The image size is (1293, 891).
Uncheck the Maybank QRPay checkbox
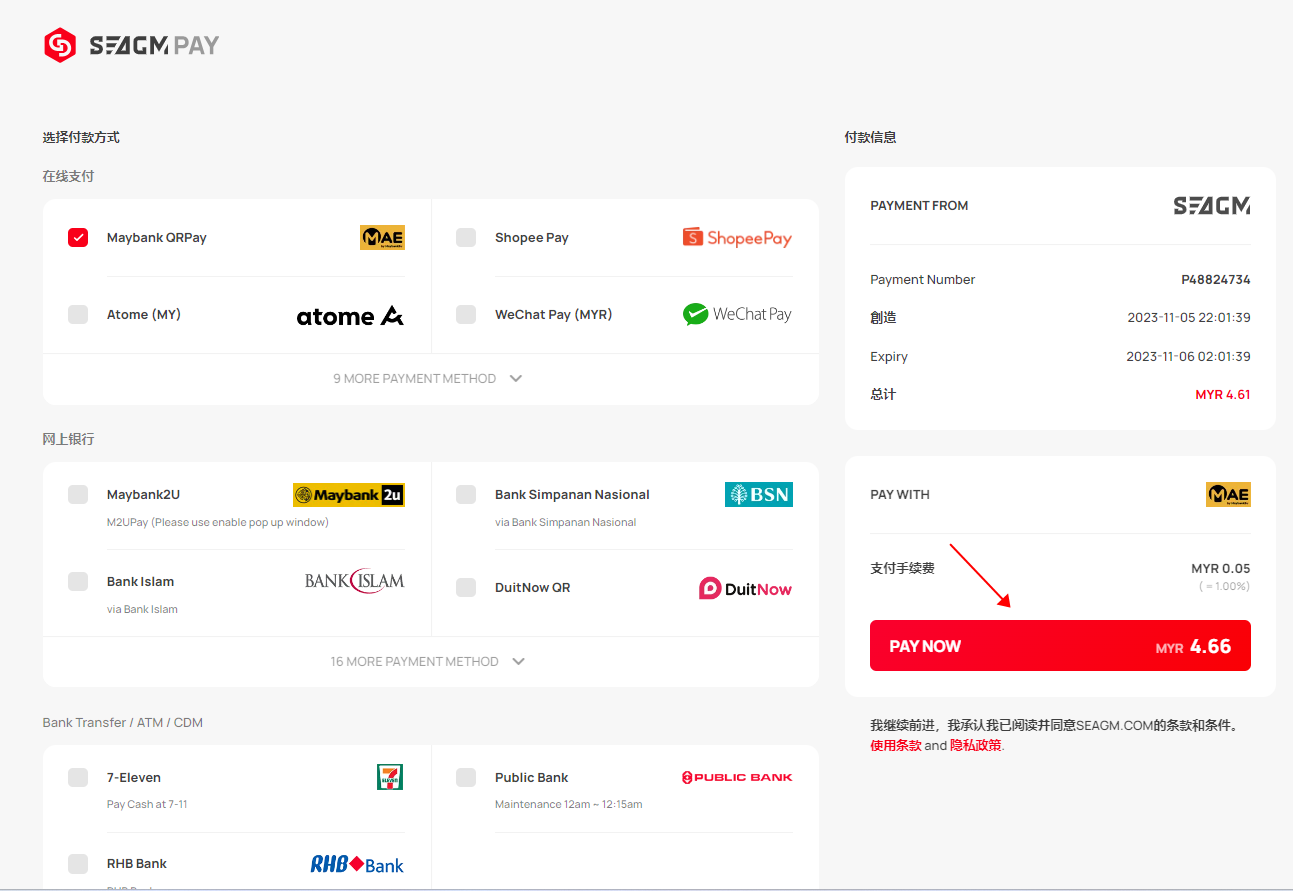point(78,238)
